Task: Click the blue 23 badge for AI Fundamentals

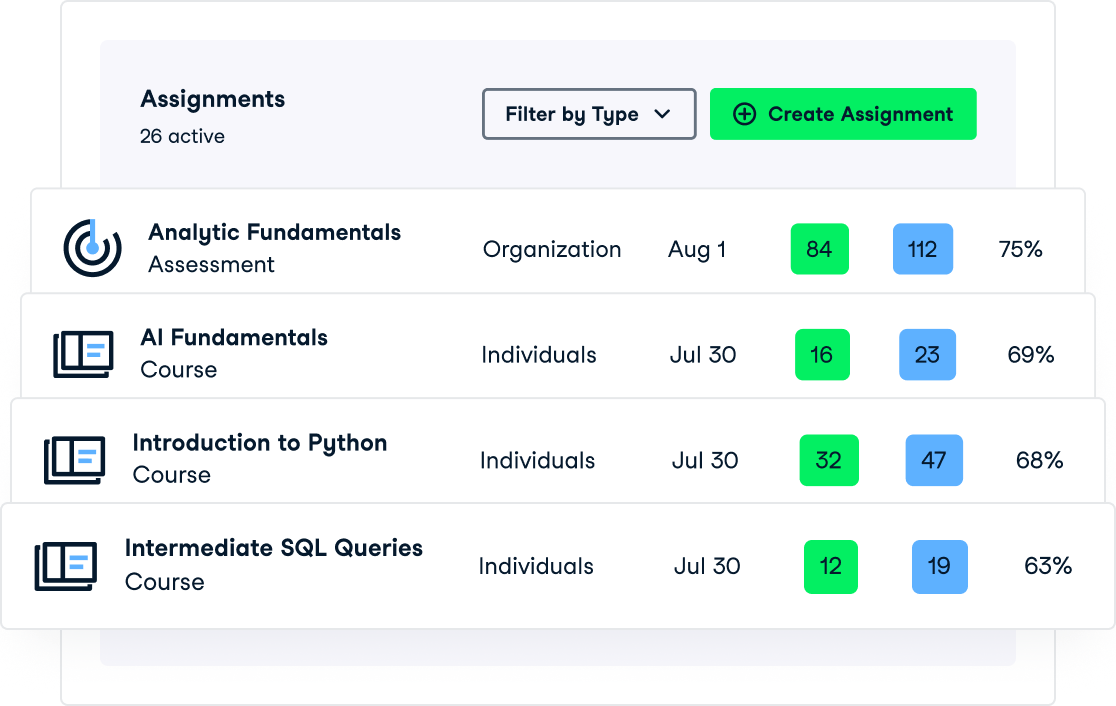Action: [x=927, y=354]
